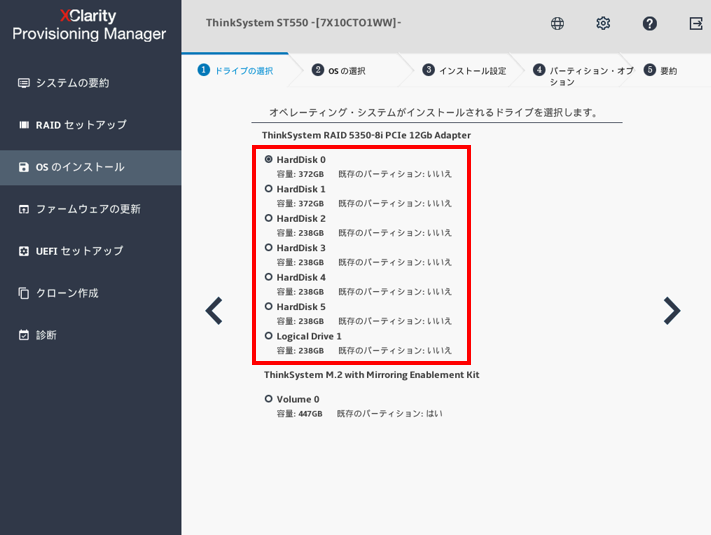The image size is (711, 535).
Task: Click the drive selection instruction text
Action: tap(434, 112)
